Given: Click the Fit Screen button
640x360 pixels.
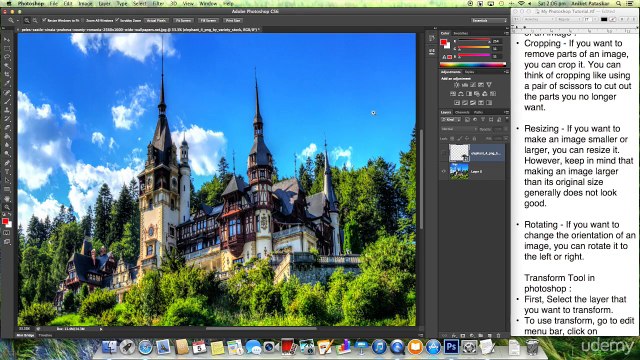Looking at the screenshot, I should tap(183, 20).
